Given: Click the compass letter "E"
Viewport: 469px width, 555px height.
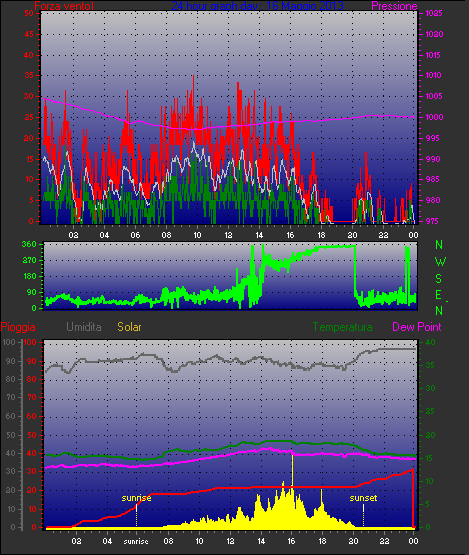Looking at the screenshot, I should pos(438,294).
